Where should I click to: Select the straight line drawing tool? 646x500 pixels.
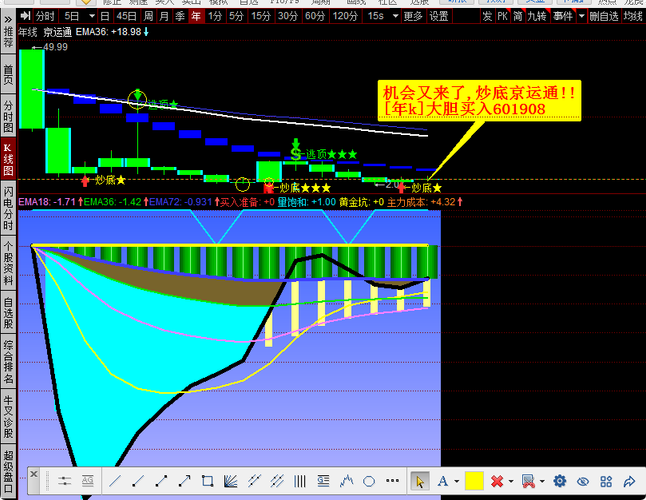(115, 481)
